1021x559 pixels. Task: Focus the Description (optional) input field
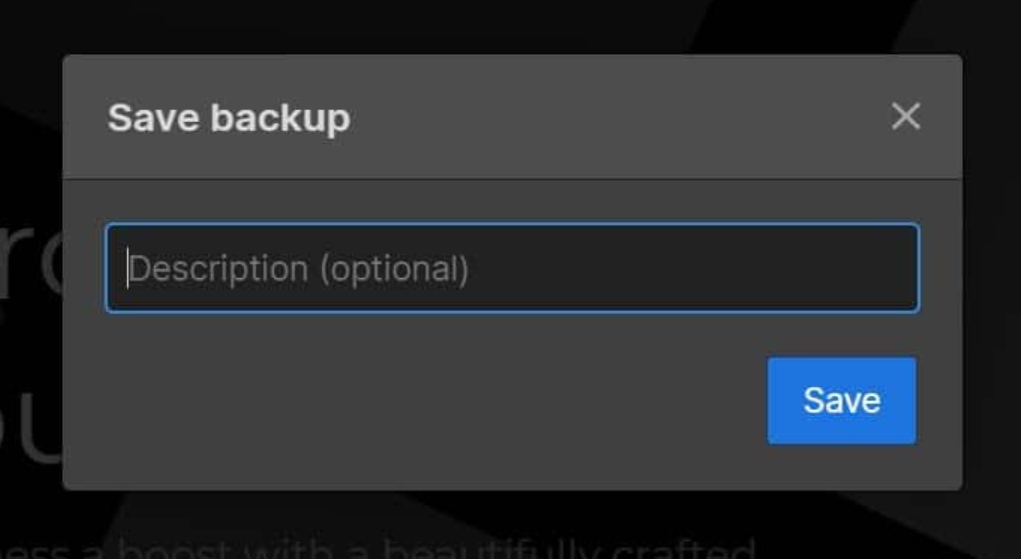pyautogui.click(x=512, y=268)
